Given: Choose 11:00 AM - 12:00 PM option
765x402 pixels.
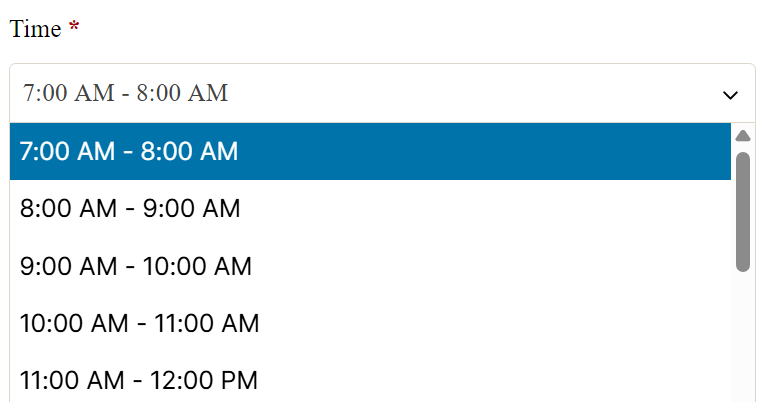Looking at the screenshot, I should [x=139, y=381].
